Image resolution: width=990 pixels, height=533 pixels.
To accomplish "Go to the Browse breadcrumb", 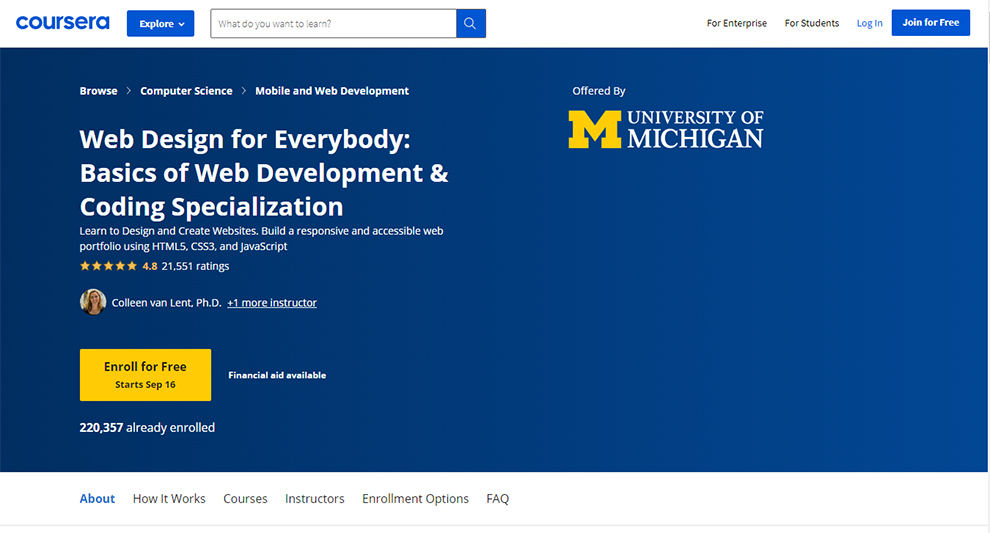I will [x=98, y=91].
